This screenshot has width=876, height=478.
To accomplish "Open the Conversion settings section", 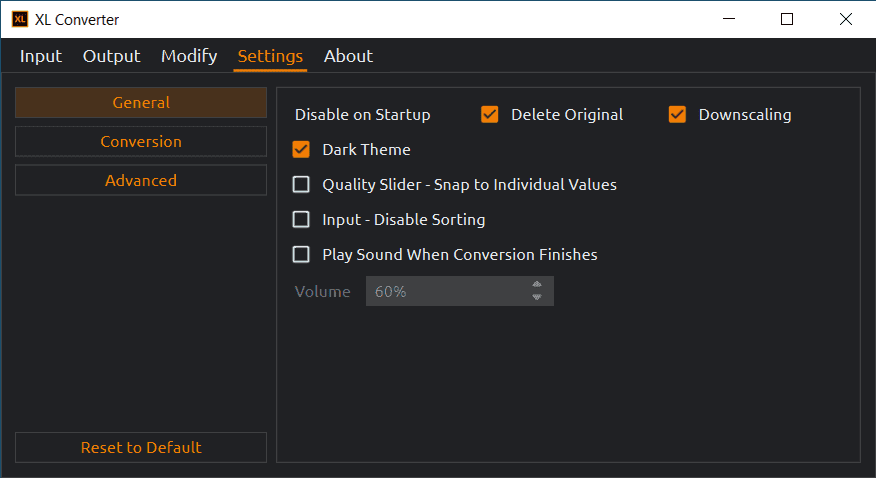I will [x=141, y=141].
